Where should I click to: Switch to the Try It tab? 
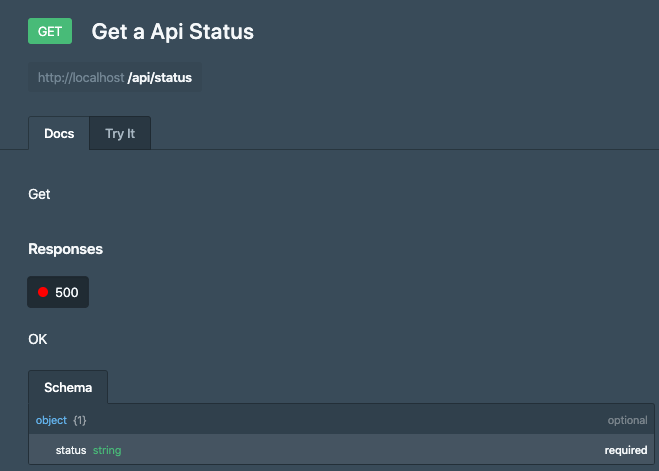coord(120,133)
